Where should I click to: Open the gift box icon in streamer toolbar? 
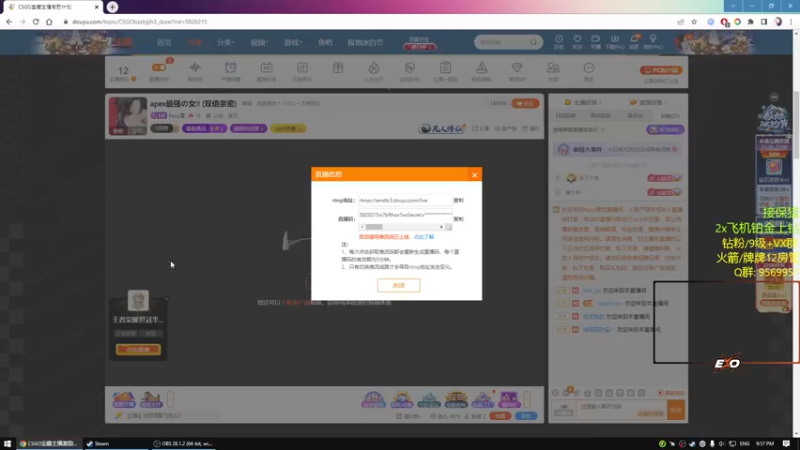[x=338, y=68]
